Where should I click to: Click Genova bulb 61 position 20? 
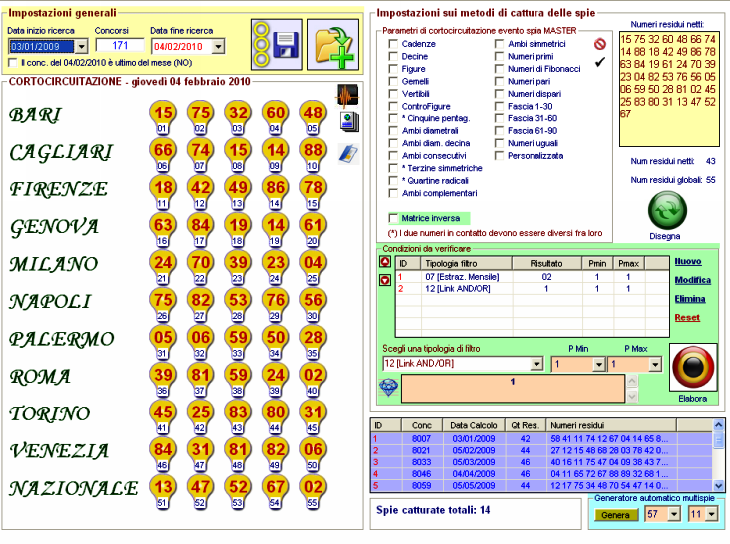click(x=313, y=229)
